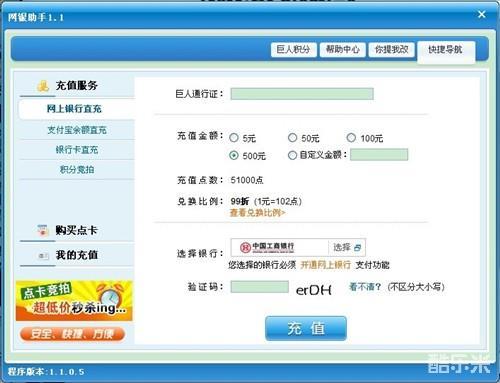The width and height of the screenshot is (500, 383).
Task: Focus the 验证码 input field
Action: tap(260, 287)
